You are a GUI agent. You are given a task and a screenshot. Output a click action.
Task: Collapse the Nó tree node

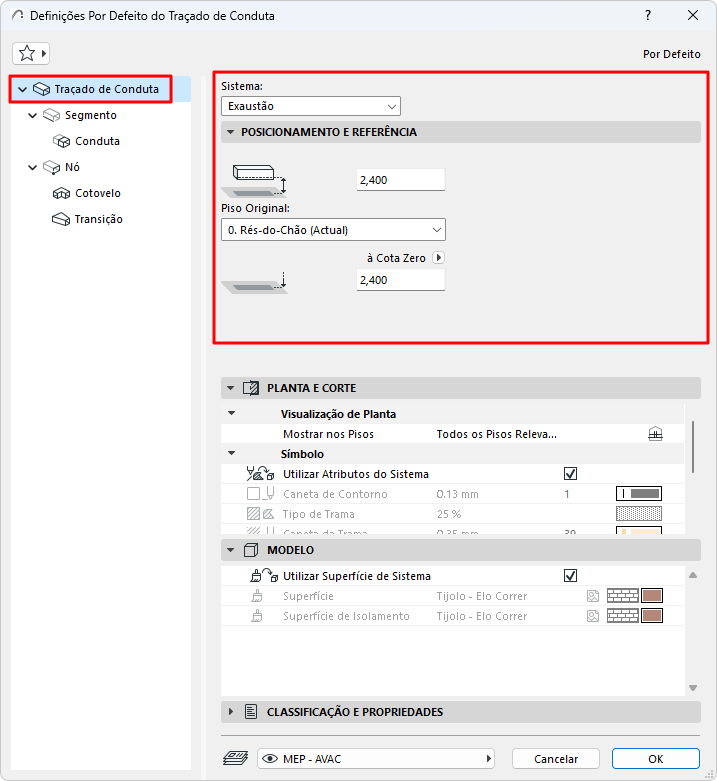(x=33, y=167)
